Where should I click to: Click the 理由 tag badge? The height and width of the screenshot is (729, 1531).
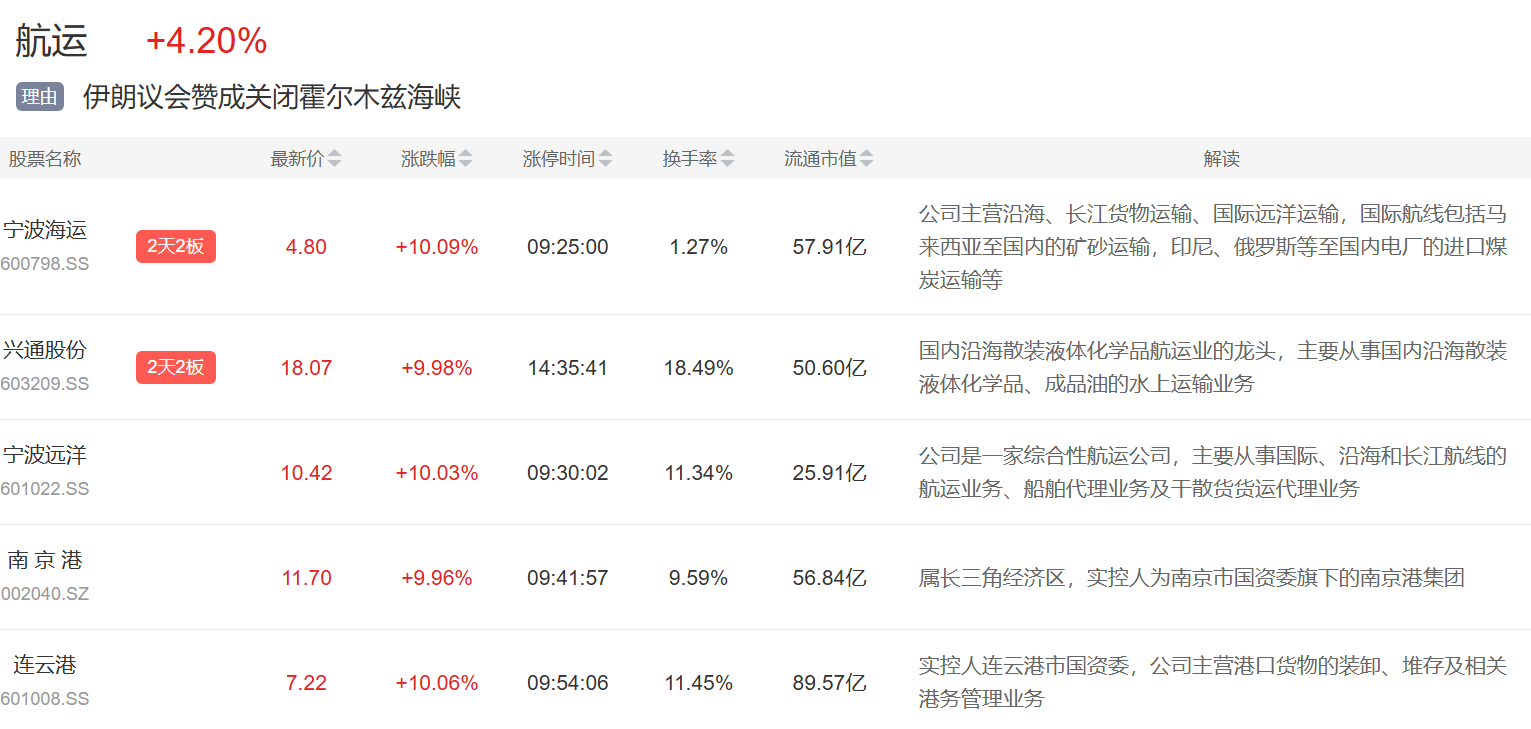click(40, 97)
